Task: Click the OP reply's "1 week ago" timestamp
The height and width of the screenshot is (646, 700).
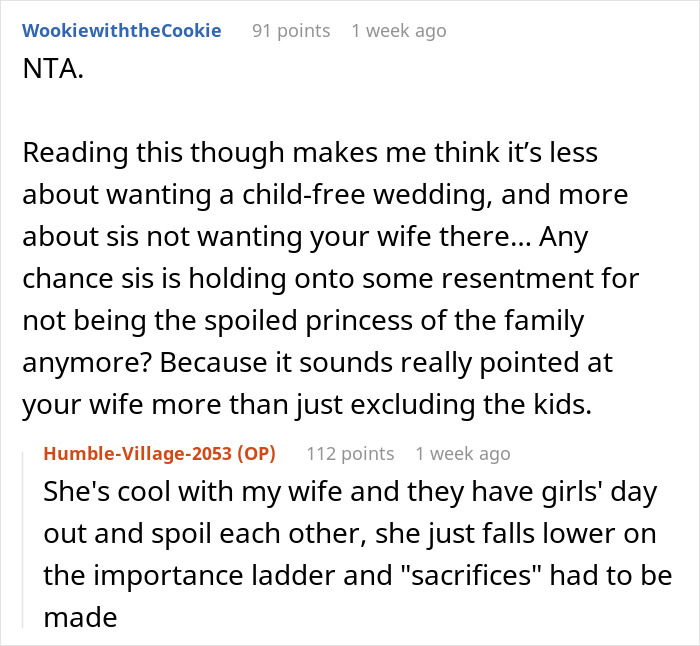Action: pyautogui.click(x=462, y=454)
